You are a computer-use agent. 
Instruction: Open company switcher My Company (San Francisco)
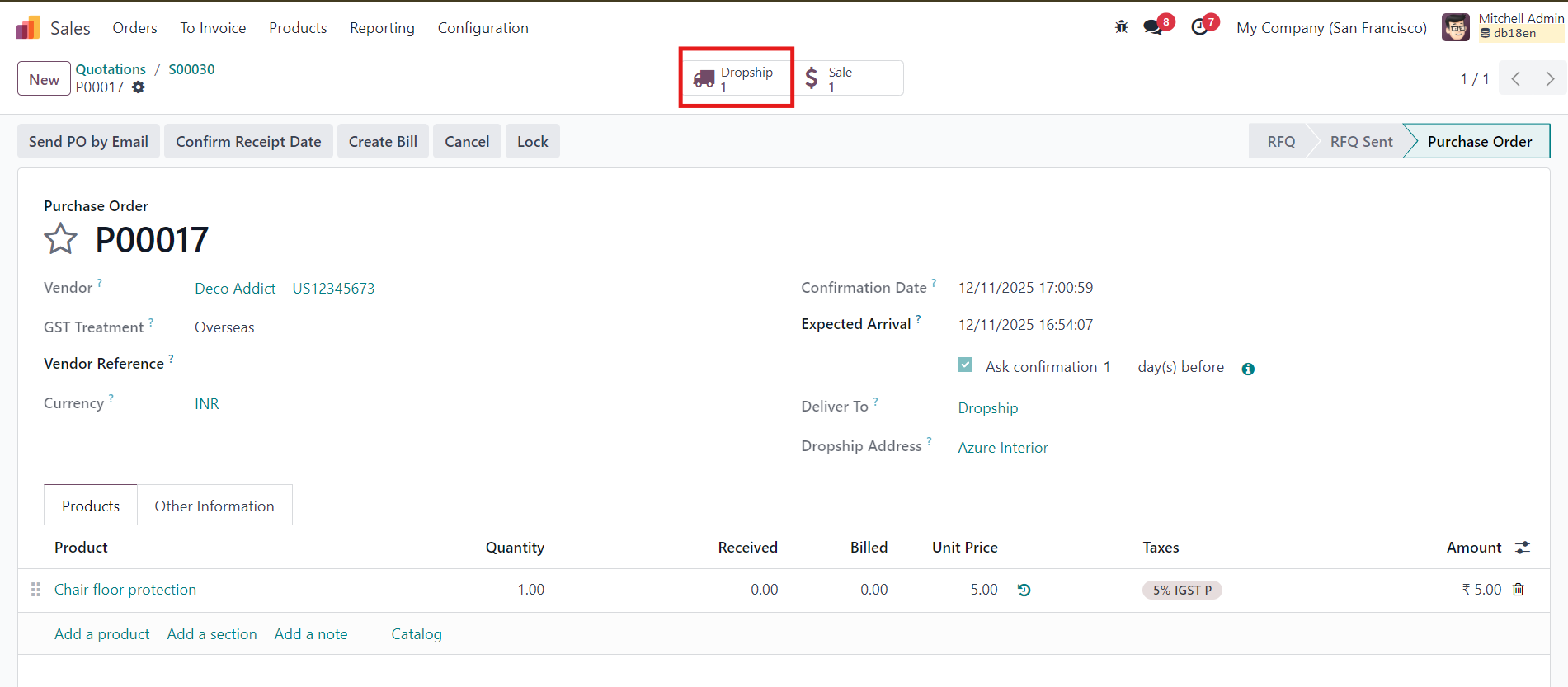(1331, 28)
